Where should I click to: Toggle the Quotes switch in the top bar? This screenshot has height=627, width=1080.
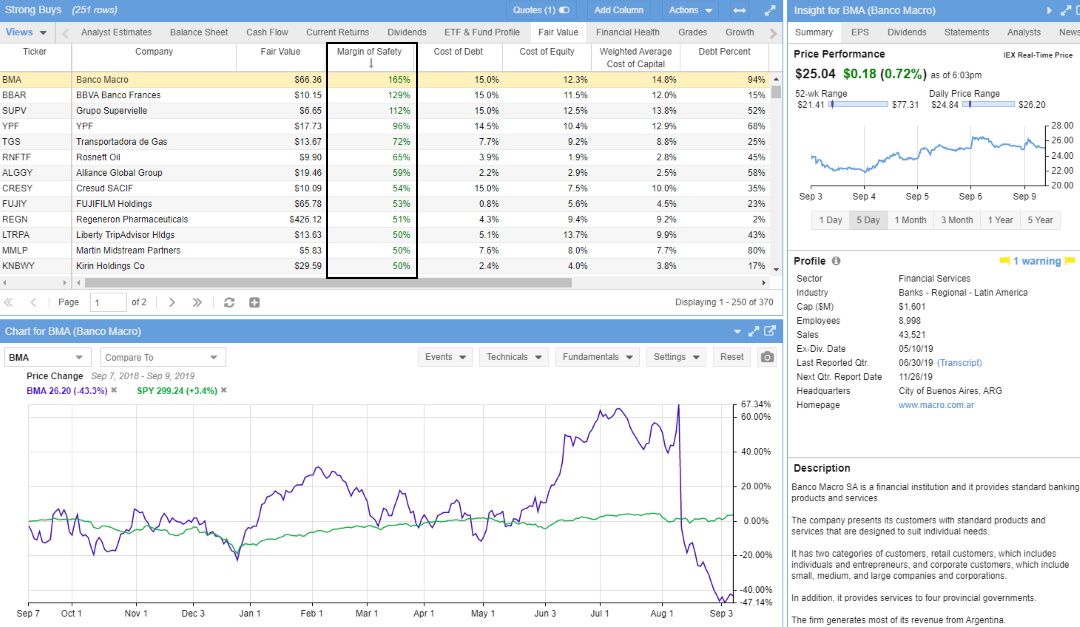[x=566, y=10]
